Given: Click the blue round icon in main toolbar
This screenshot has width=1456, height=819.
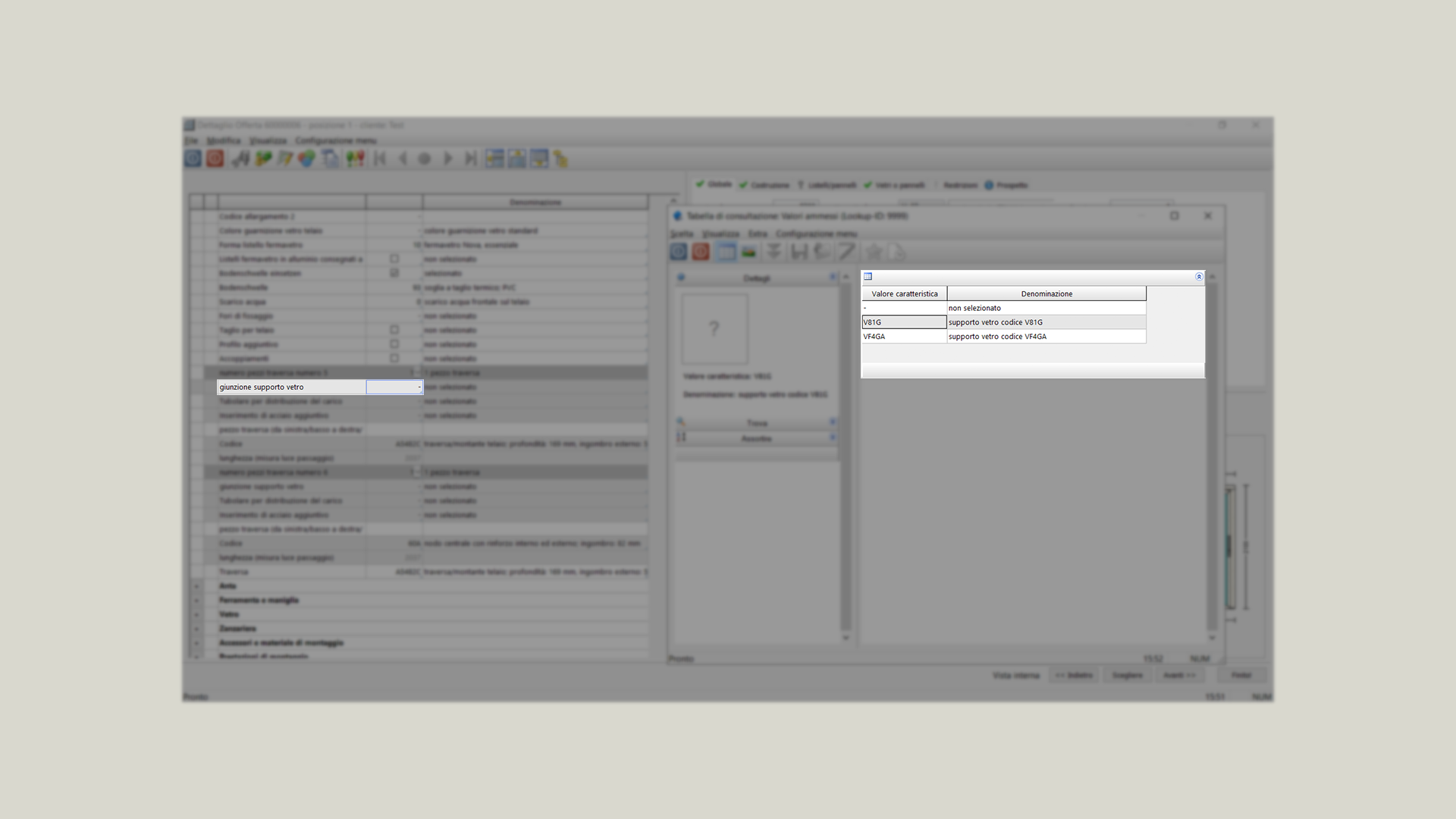Looking at the screenshot, I should click(193, 158).
